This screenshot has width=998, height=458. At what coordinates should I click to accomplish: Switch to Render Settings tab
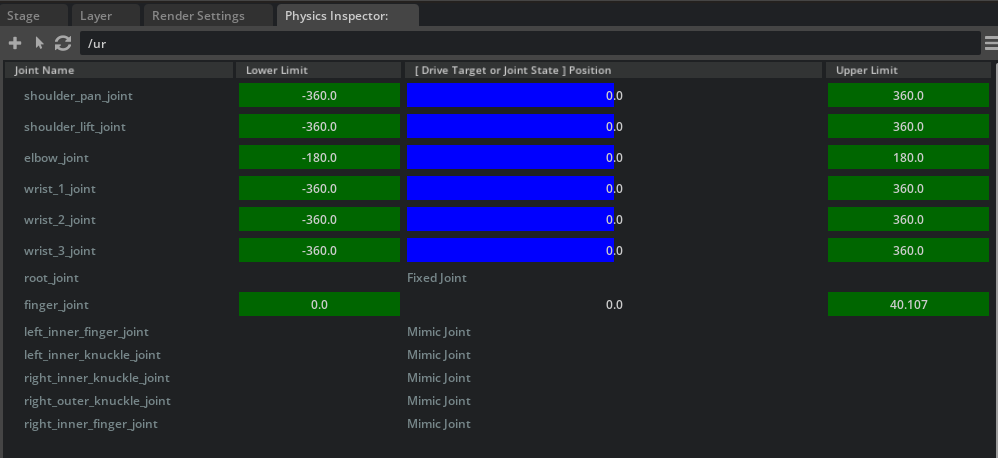pyautogui.click(x=198, y=16)
